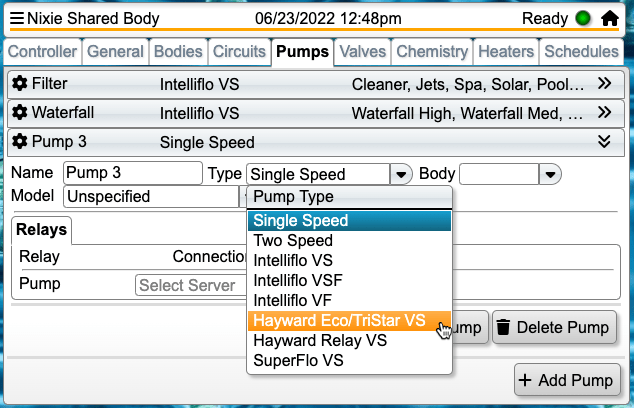This screenshot has width=634, height=408.
Task: Open the Schedules tab
Action: [581, 52]
